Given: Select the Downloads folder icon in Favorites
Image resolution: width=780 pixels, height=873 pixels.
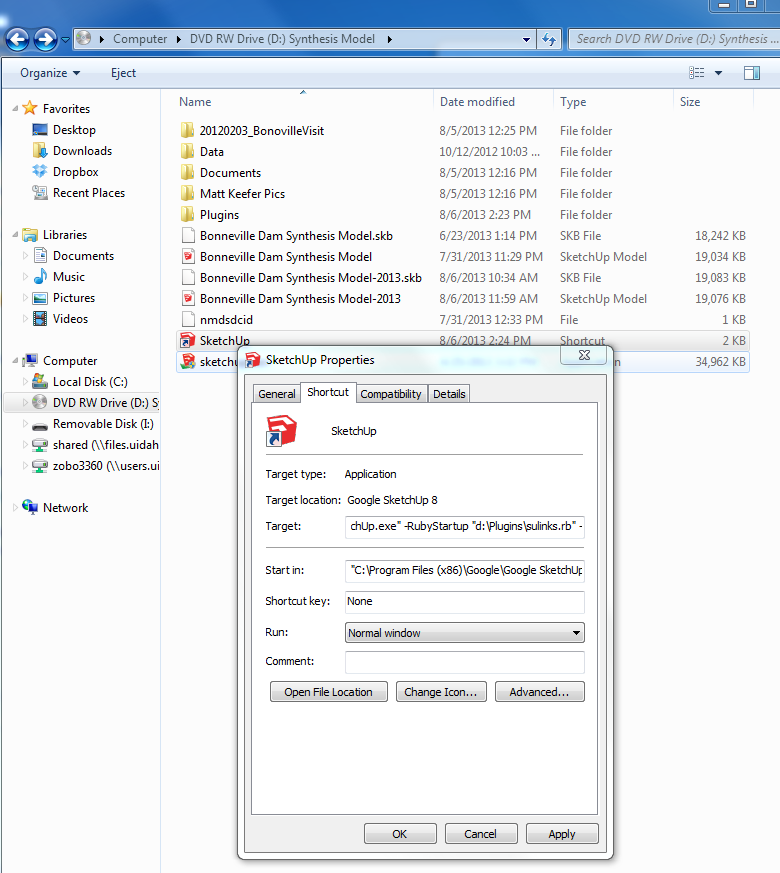Looking at the screenshot, I should [40, 151].
